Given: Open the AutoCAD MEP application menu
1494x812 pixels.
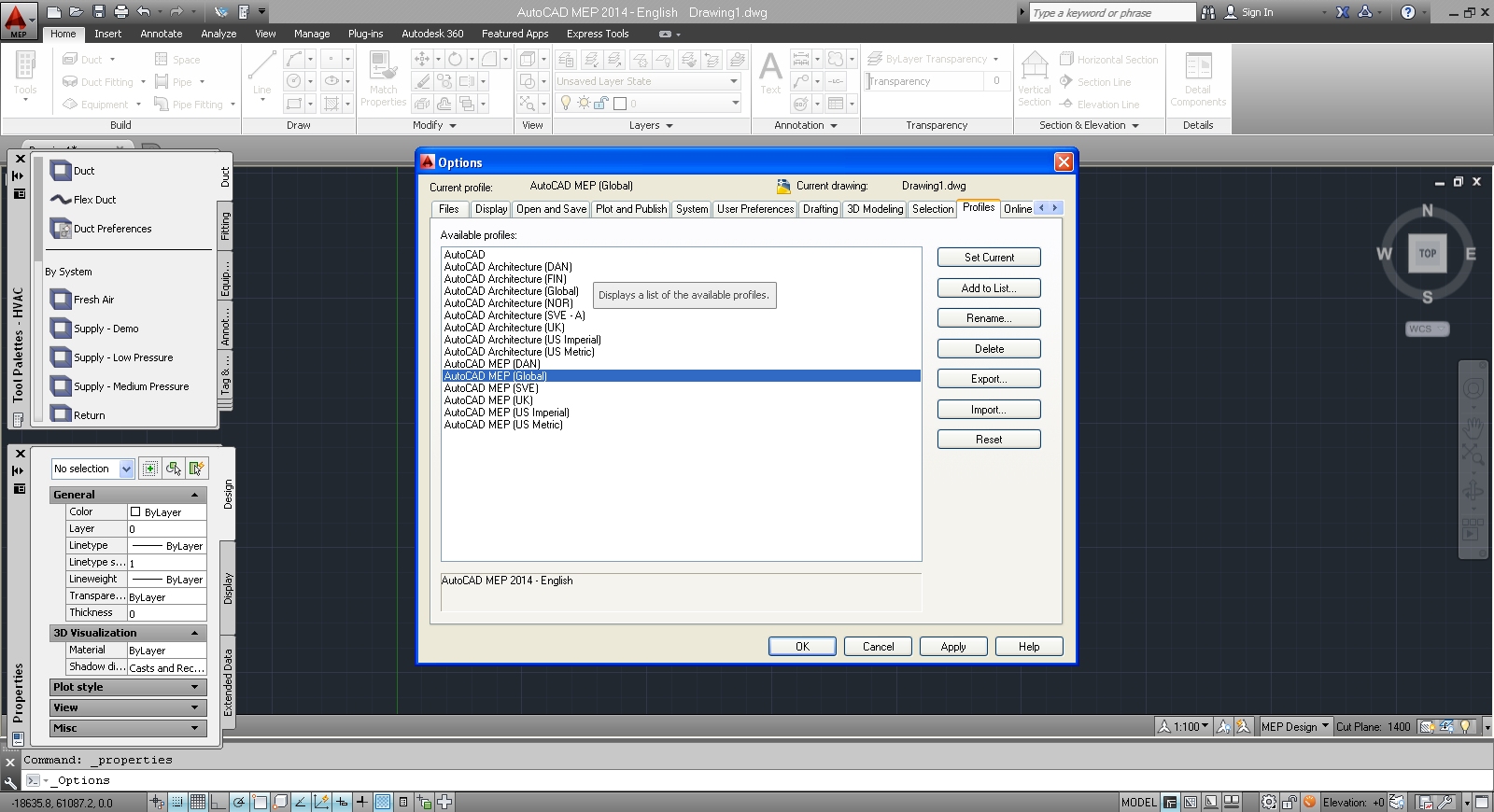Looking at the screenshot, I should (x=18, y=20).
